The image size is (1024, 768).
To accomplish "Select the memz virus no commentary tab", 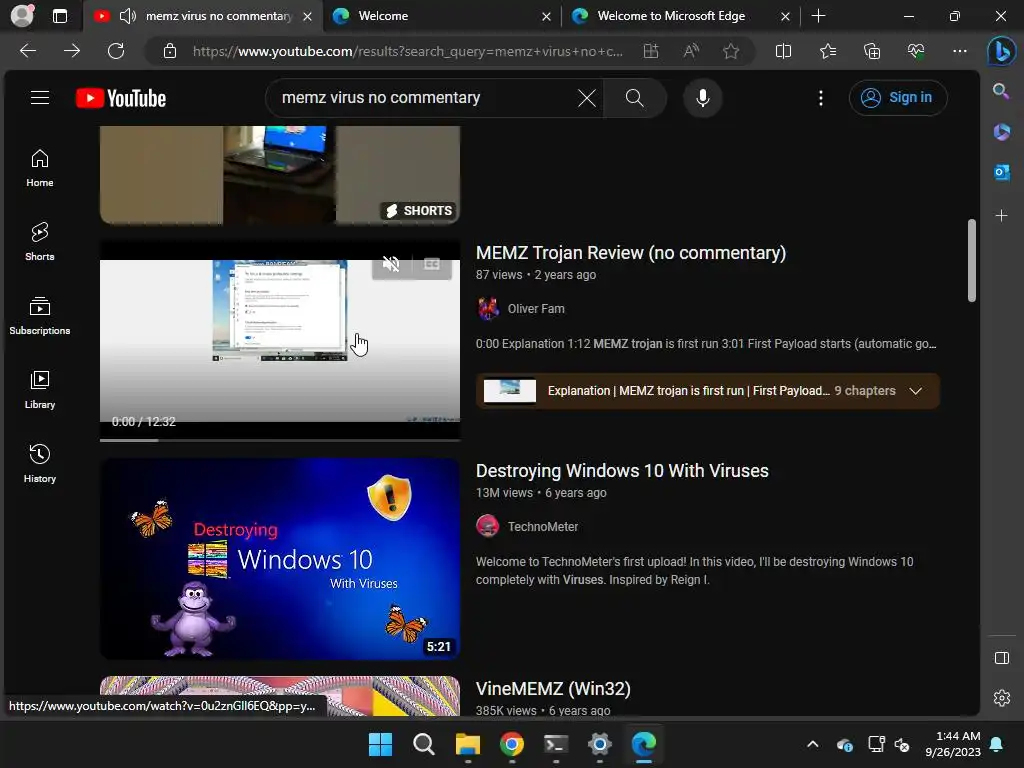I will pos(203,16).
